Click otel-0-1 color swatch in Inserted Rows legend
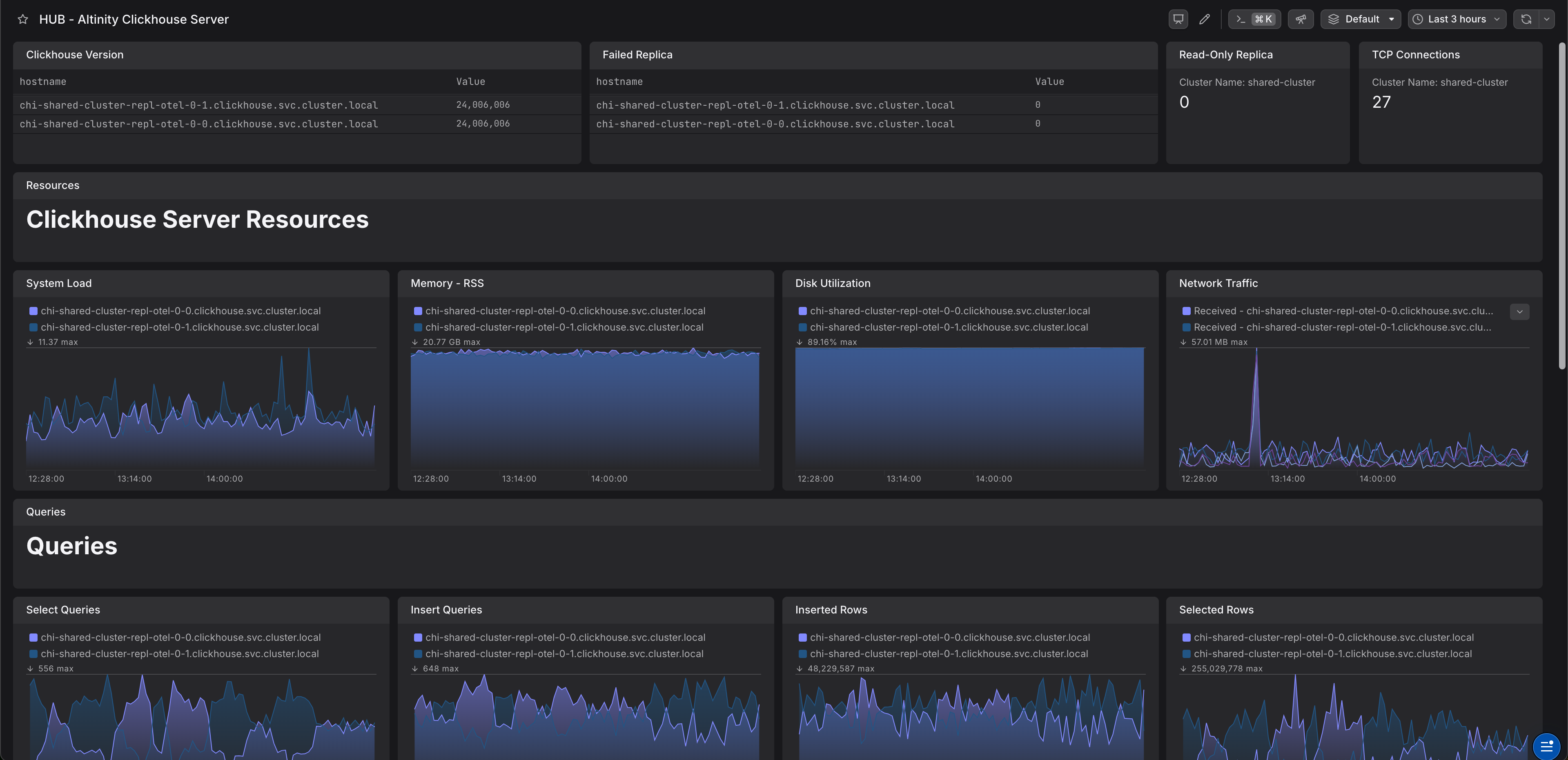This screenshot has height=760, width=1568. 802,654
